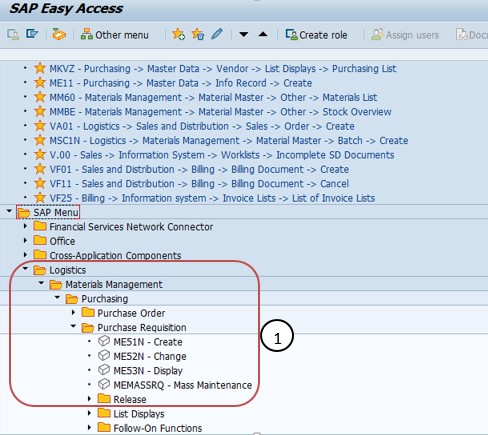Collapse the Materials Management folder arrow
The image size is (488, 435).
tap(41, 283)
